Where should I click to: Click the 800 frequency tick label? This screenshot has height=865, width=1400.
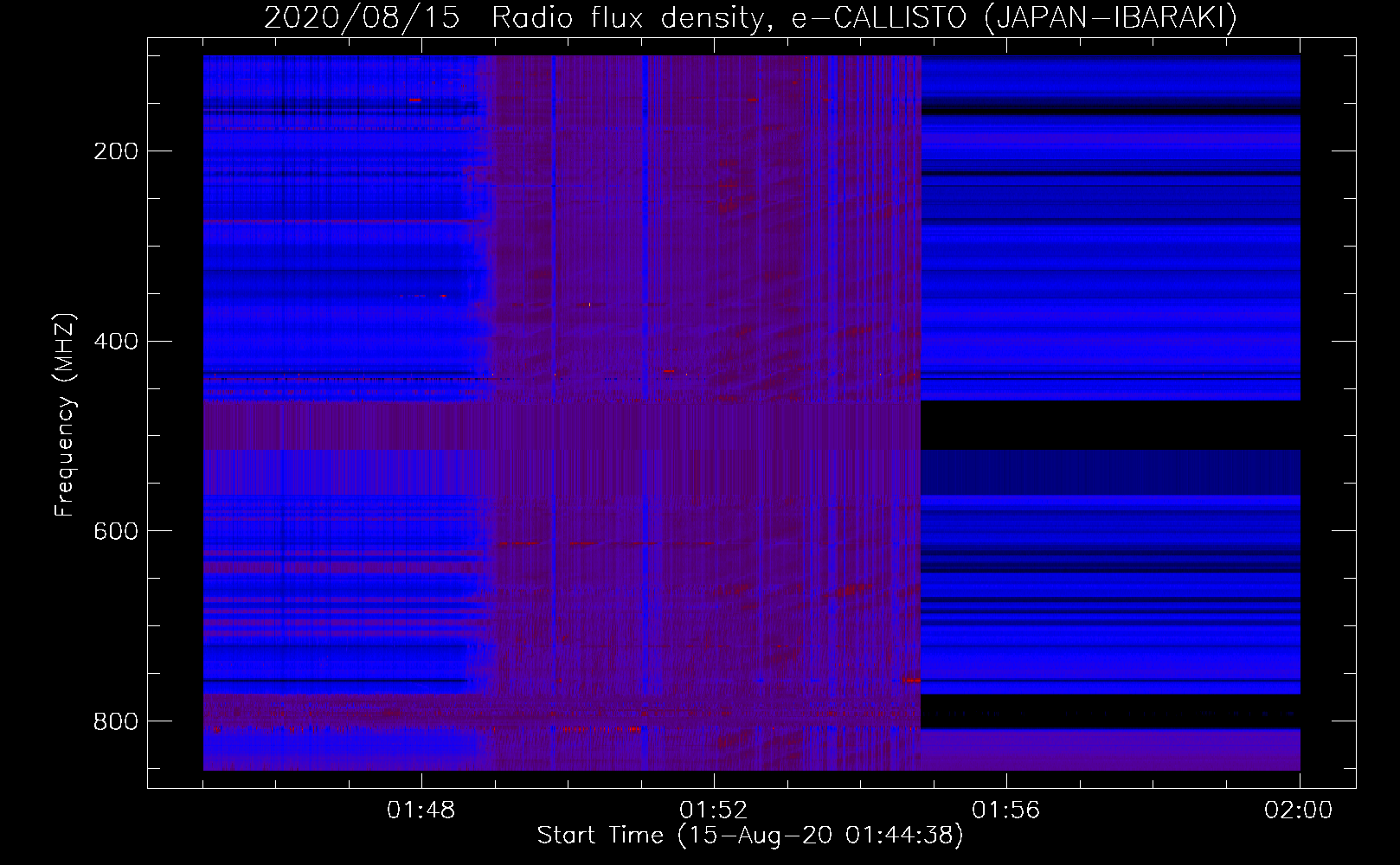pyautogui.click(x=116, y=721)
